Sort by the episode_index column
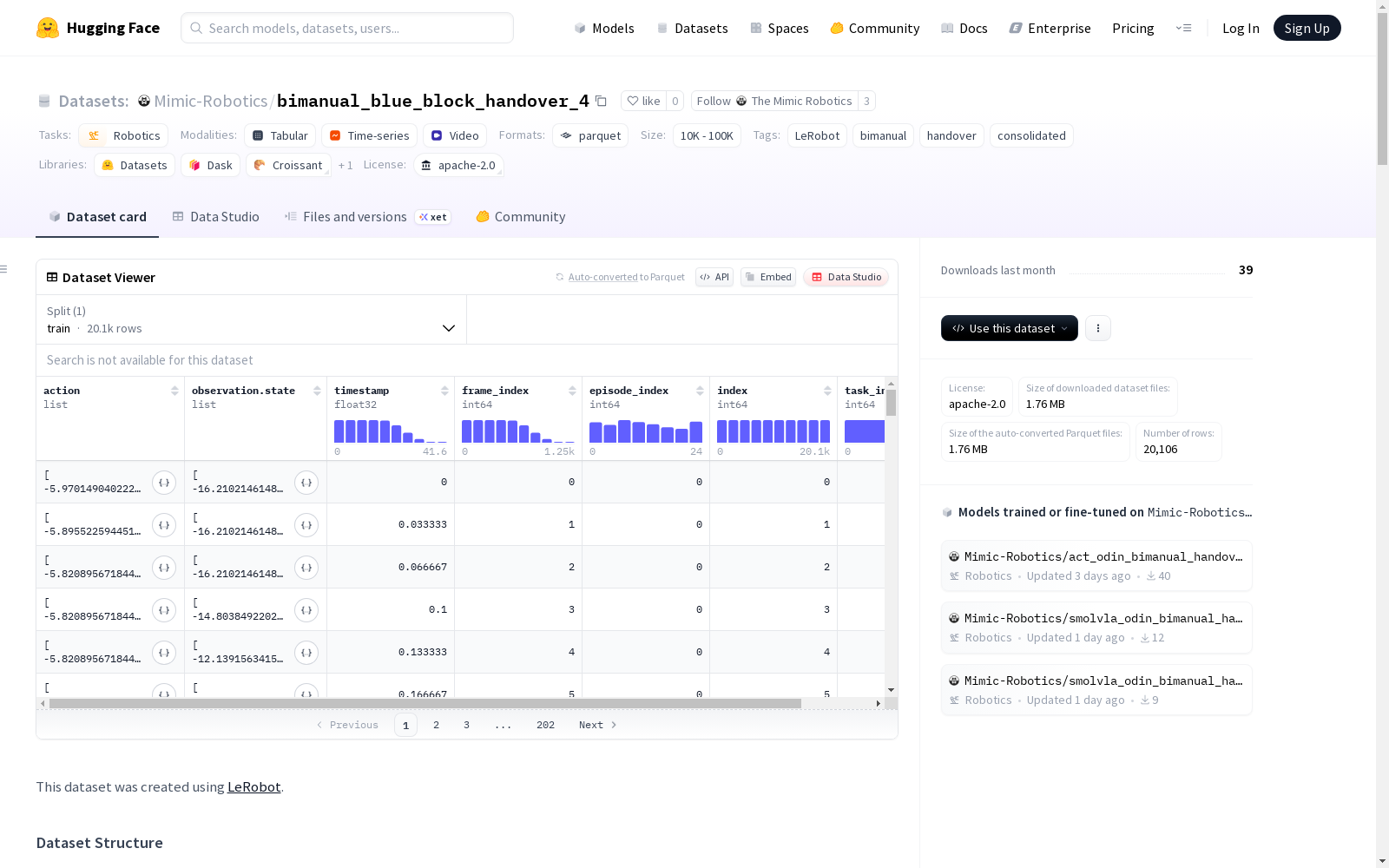The width and height of the screenshot is (1389, 868). [700, 391]
